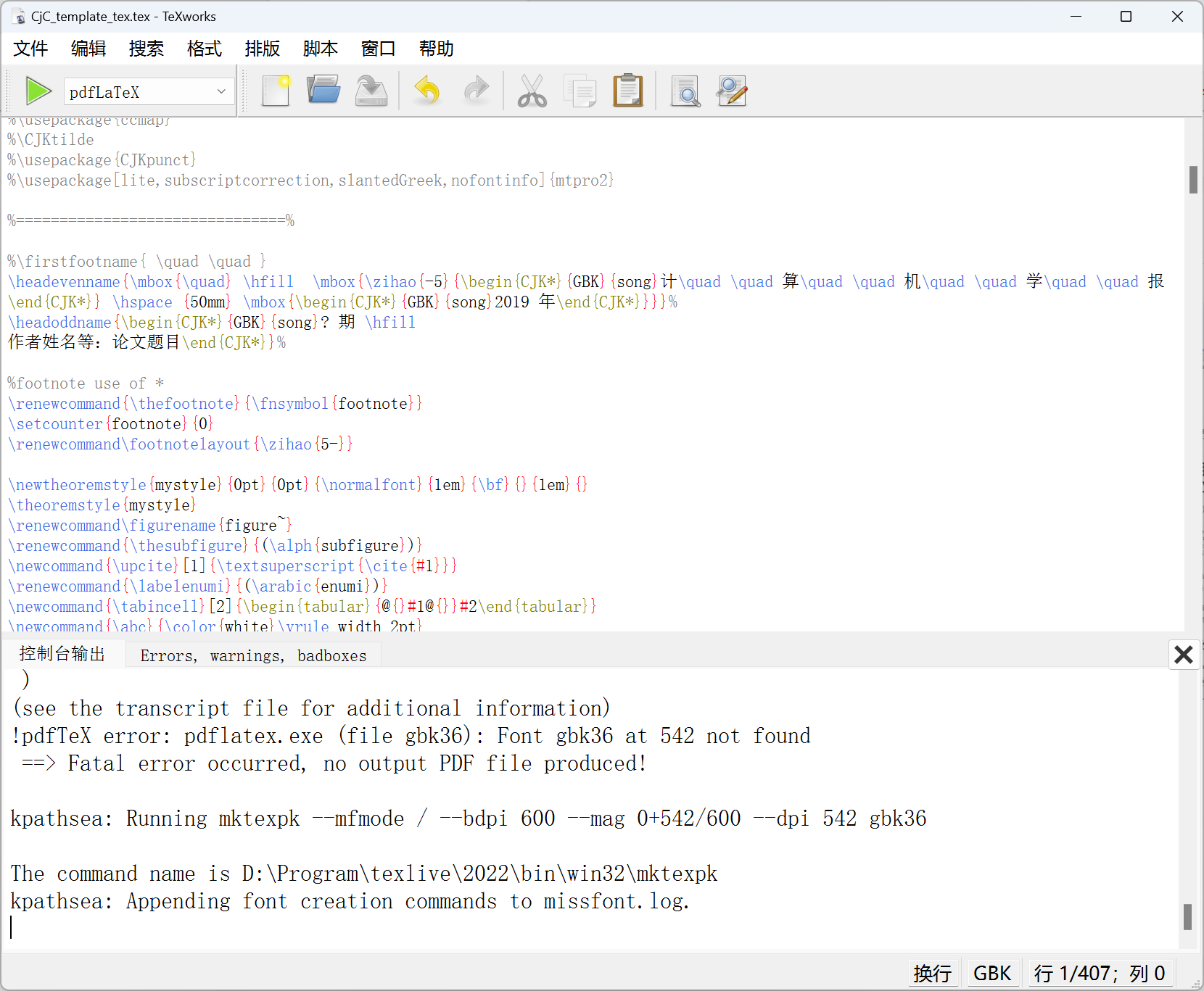Click the mtpro2 usepackage comment line

tap(311, 181)
